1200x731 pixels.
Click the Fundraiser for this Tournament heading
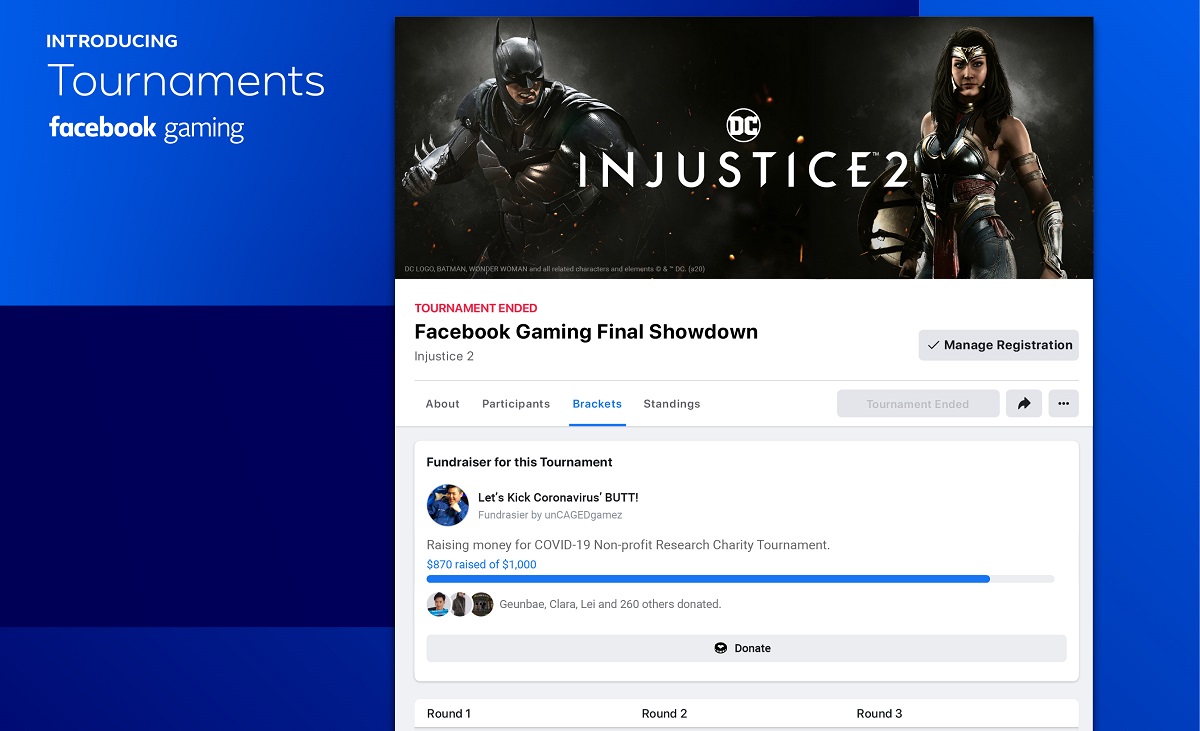click(519, 462)
